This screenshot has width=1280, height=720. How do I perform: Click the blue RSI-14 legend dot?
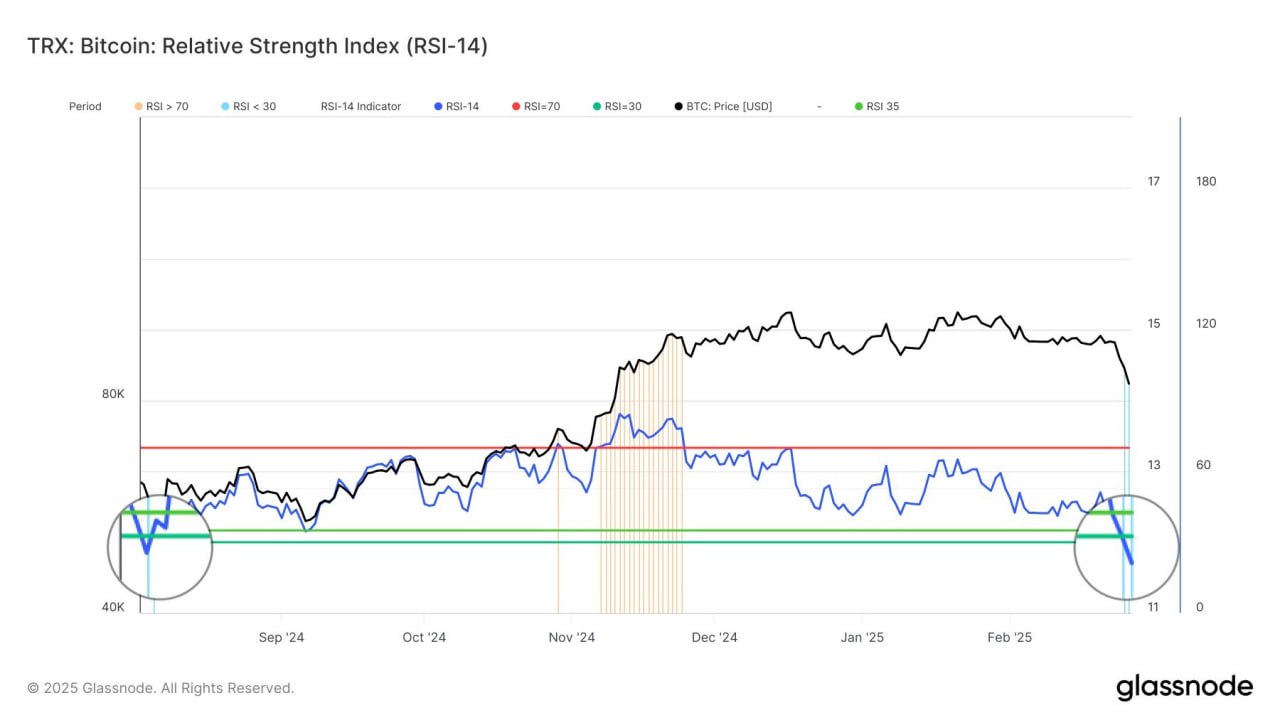tap(439, 106)
